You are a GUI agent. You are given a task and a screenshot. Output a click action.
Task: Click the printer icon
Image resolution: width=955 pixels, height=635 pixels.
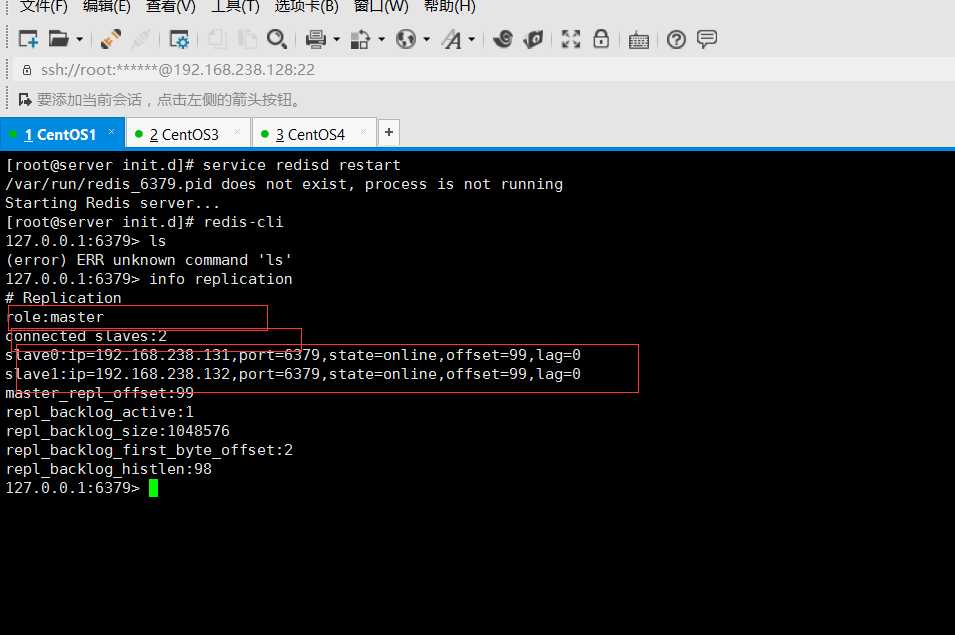click(x=315, y=40)
